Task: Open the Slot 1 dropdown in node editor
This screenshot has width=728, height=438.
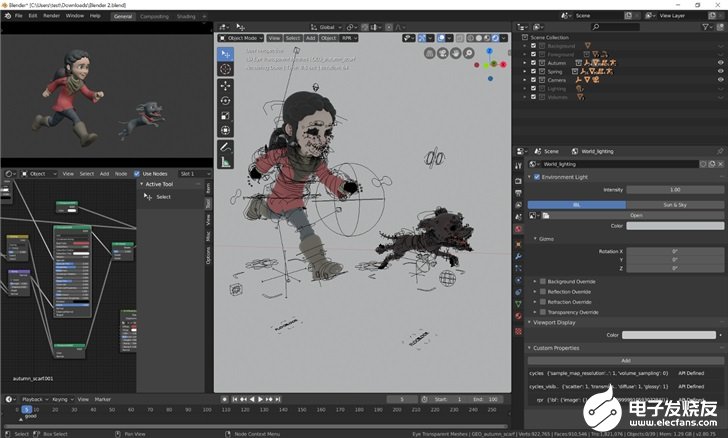Action: (195, 174)
